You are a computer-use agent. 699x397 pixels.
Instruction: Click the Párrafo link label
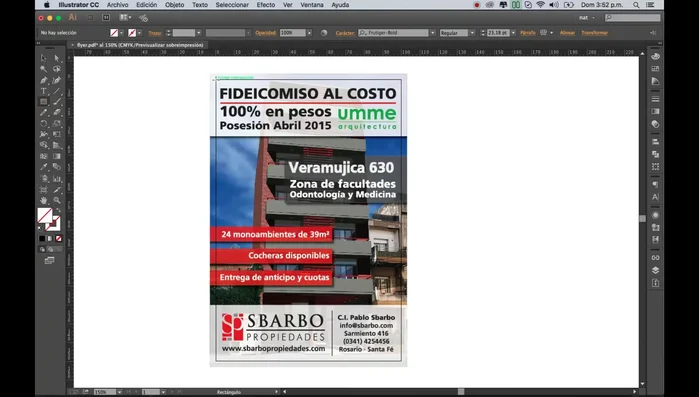[528, 33]
